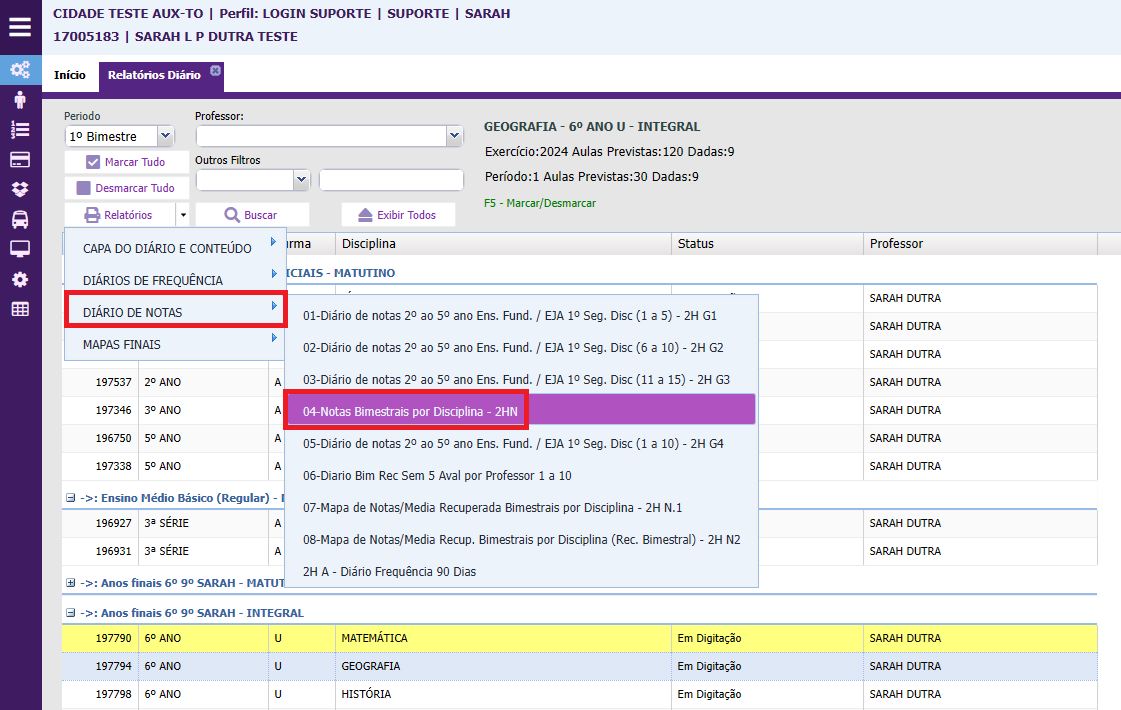This screenshot has height=710, width=1121.
Task: Expand the Anos finais MATUTINO group
Action: pyautogui.click(x=70, y=582)
